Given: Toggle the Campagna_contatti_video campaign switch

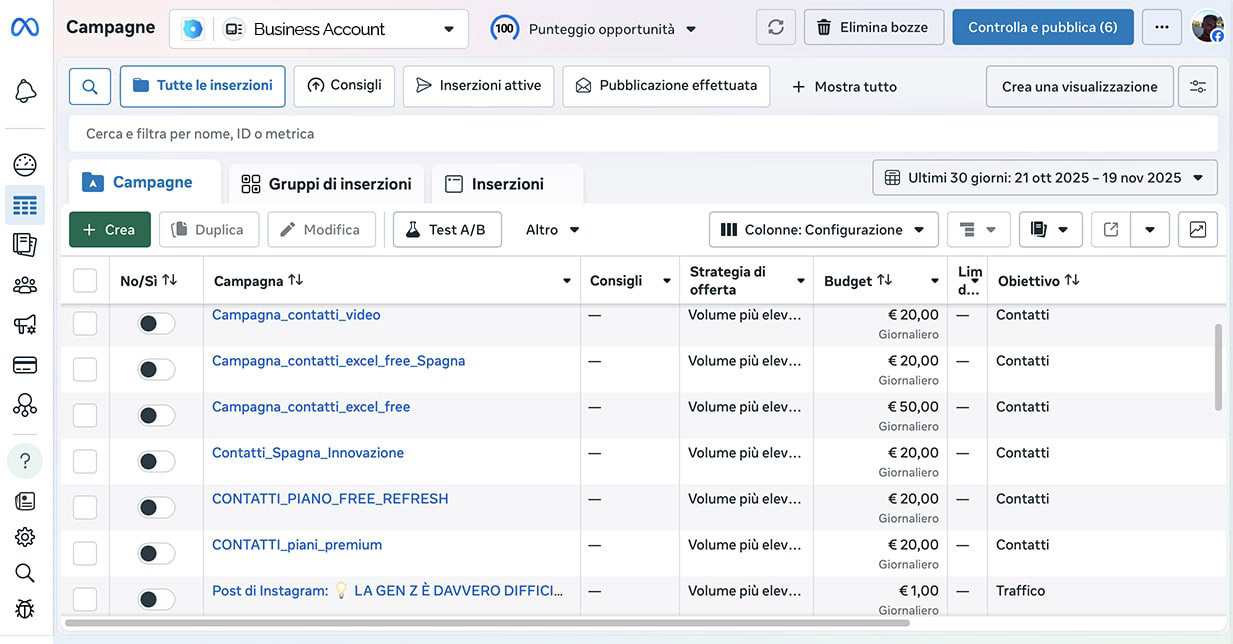Looking at the screenshot, I should click(156, 323).
